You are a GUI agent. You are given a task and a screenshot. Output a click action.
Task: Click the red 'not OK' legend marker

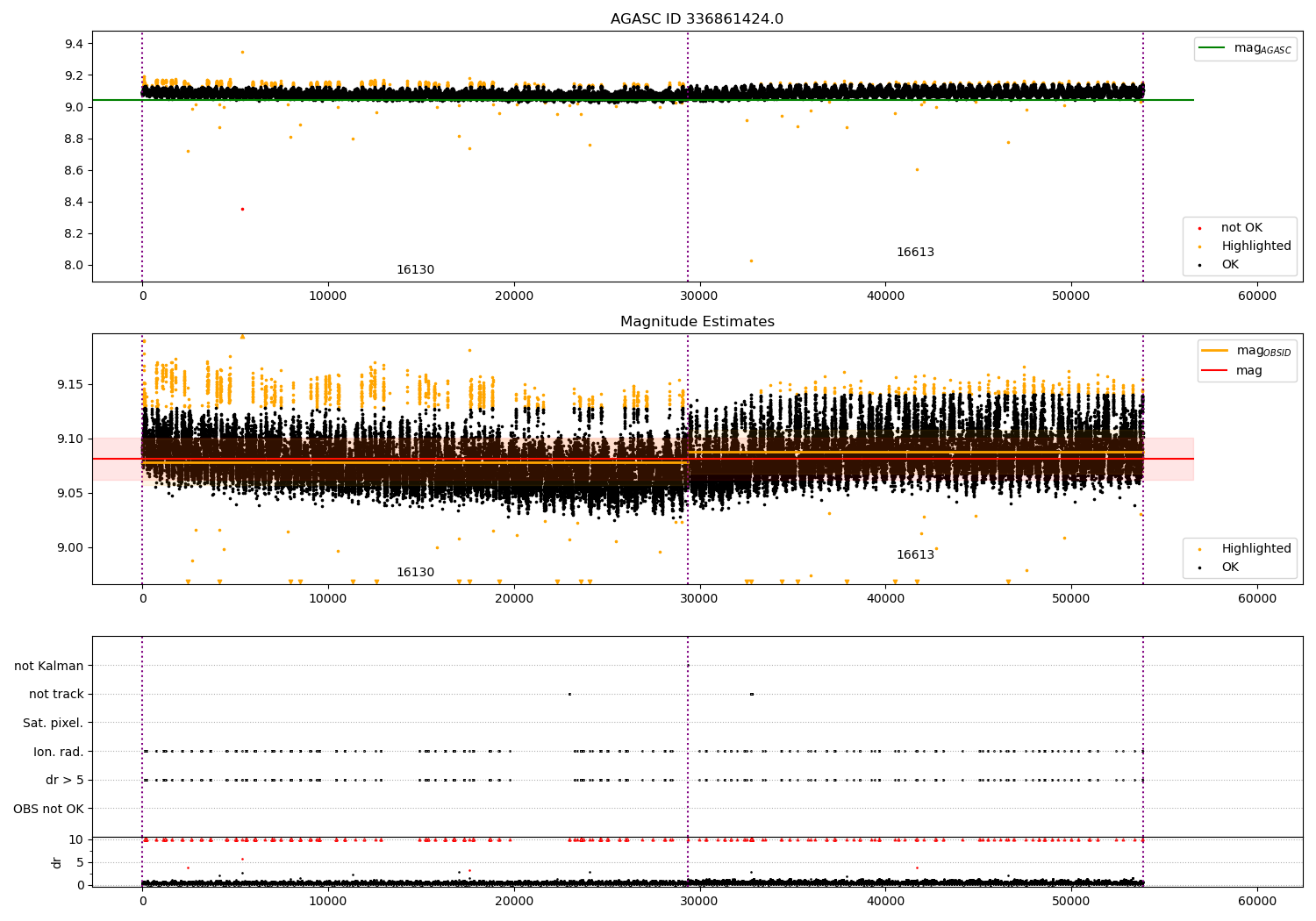[x=1199, y=228]
